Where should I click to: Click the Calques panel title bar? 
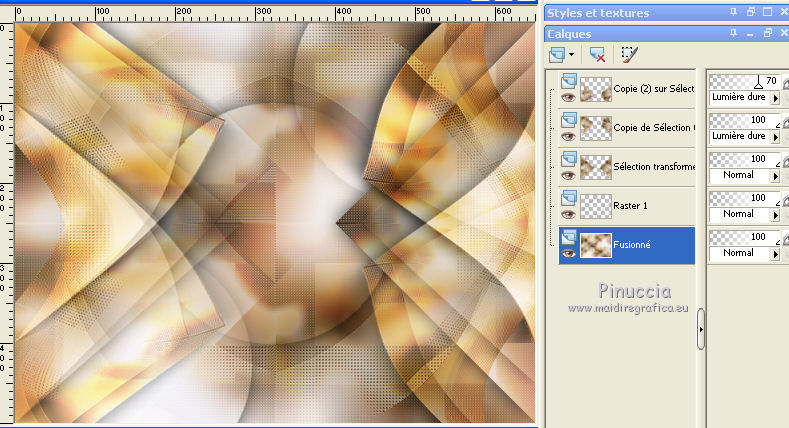click(x=666, y=34)
